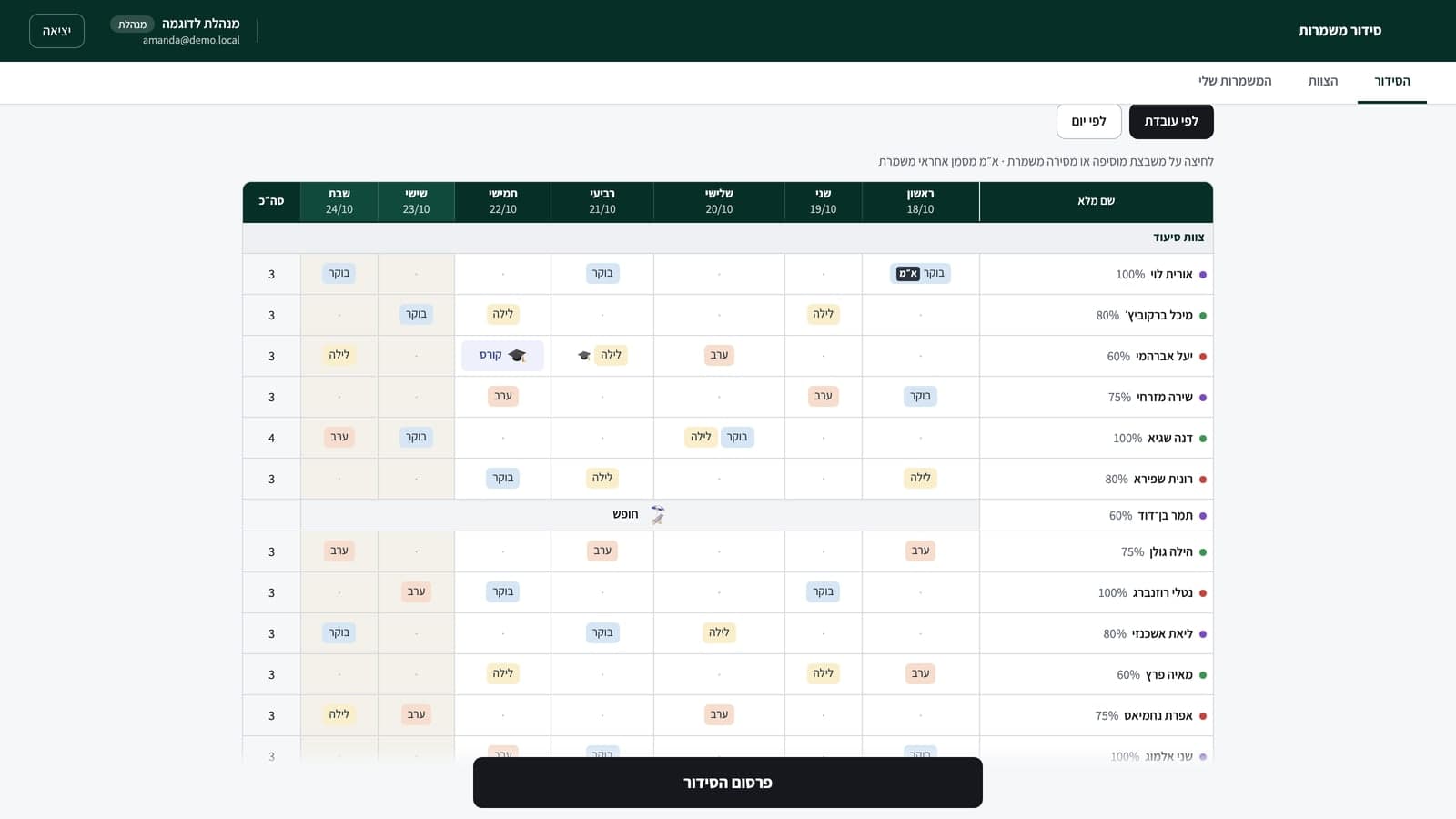Click the יציאה logout button

[56, 31]
